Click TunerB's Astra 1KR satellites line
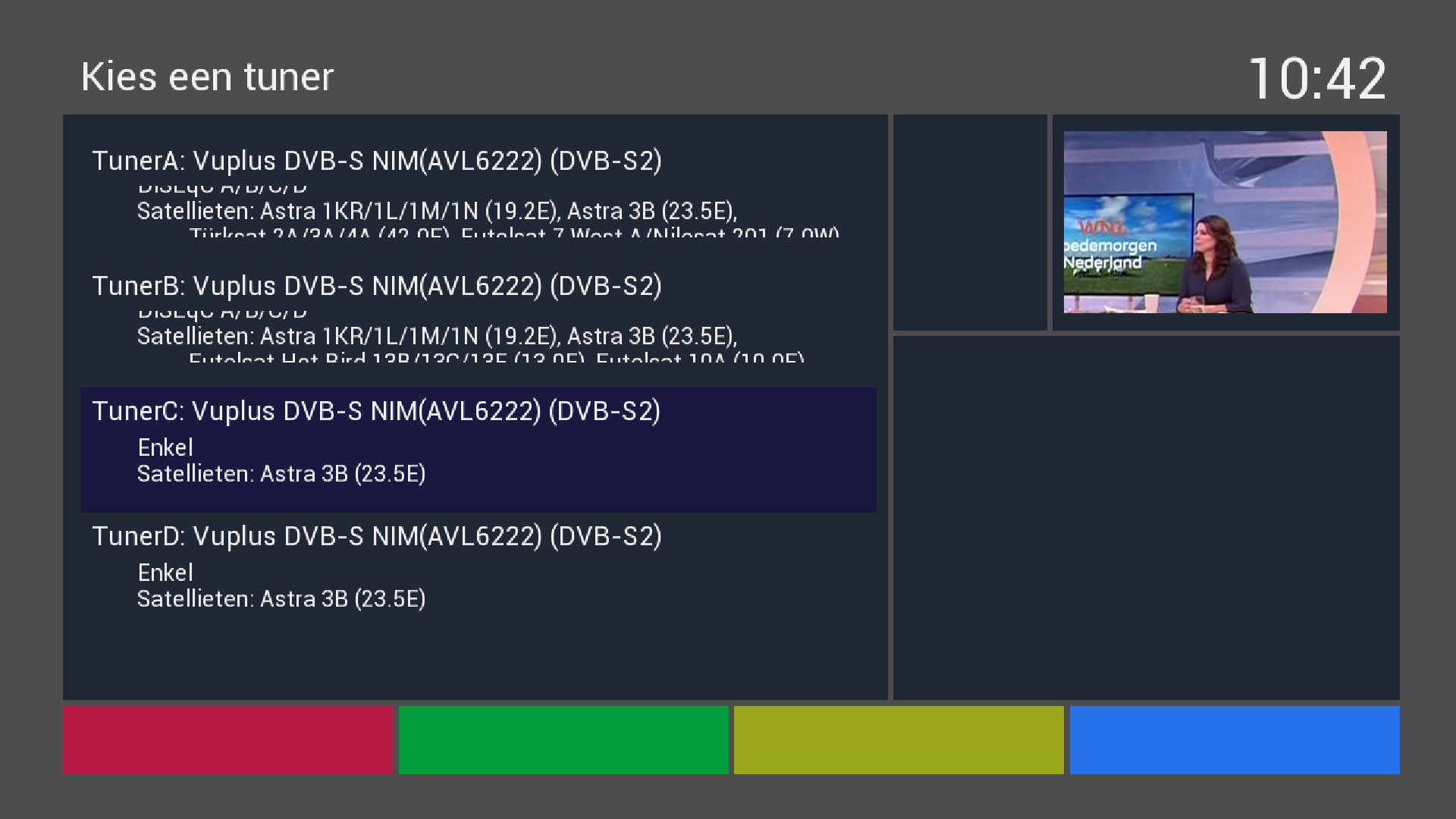 pyautogui.click(x=437, y=336)
